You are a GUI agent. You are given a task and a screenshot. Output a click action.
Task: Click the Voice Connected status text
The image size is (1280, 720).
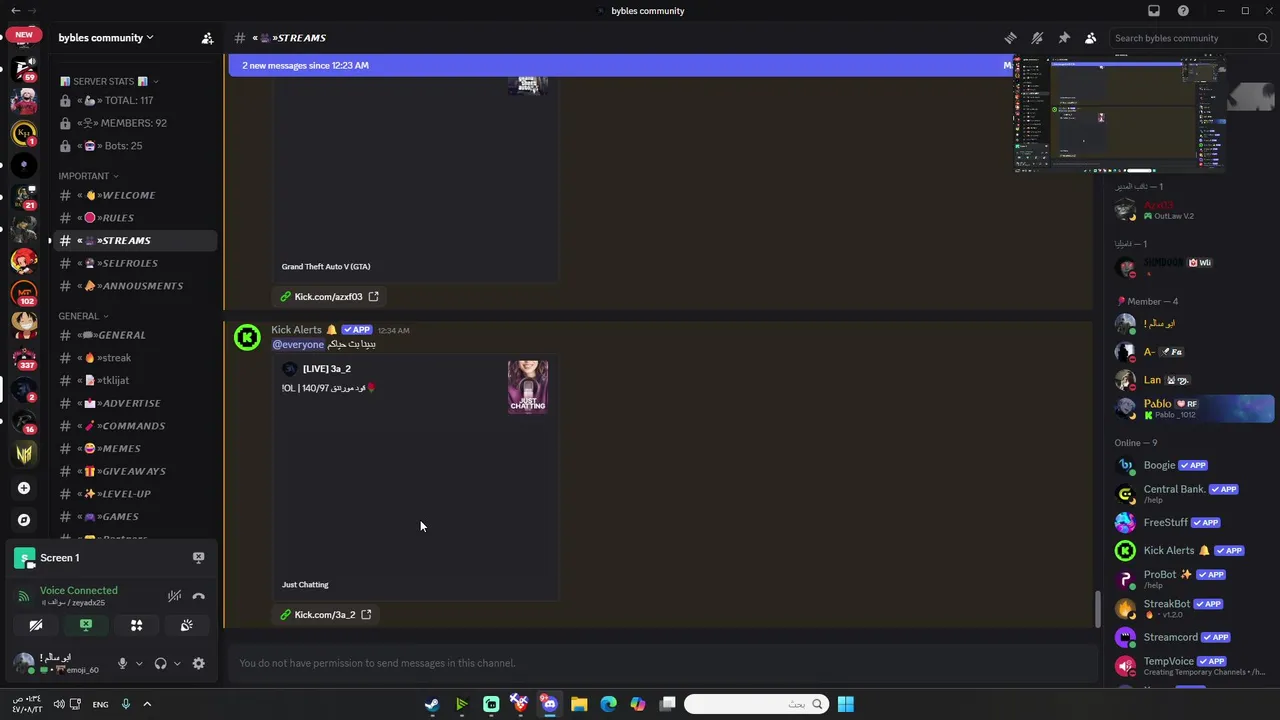click(x=78, y=591)
